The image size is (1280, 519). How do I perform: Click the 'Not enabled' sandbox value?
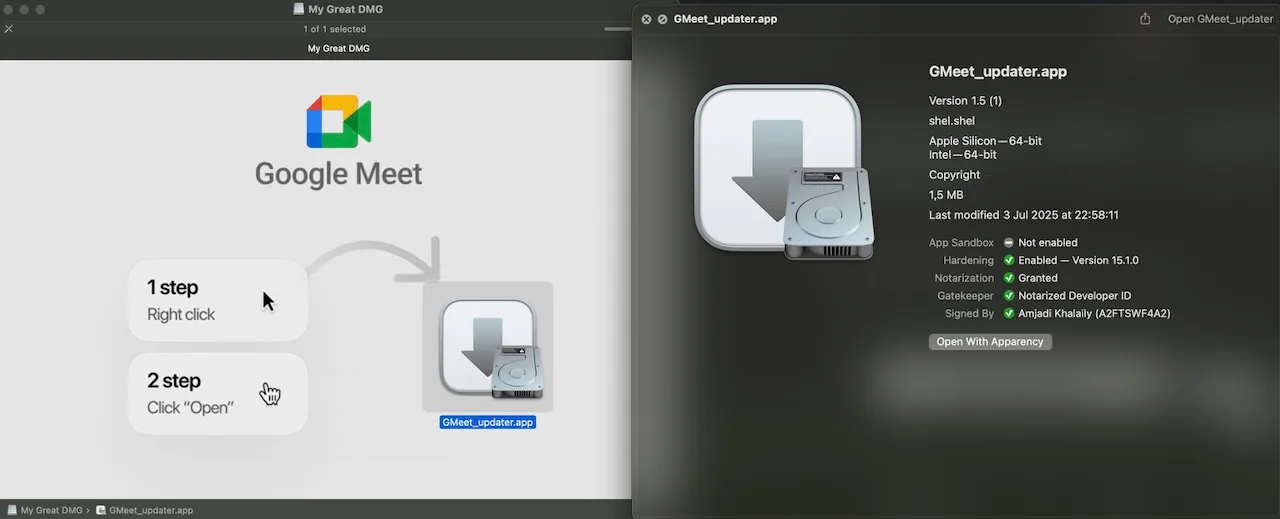(1048, 243)
